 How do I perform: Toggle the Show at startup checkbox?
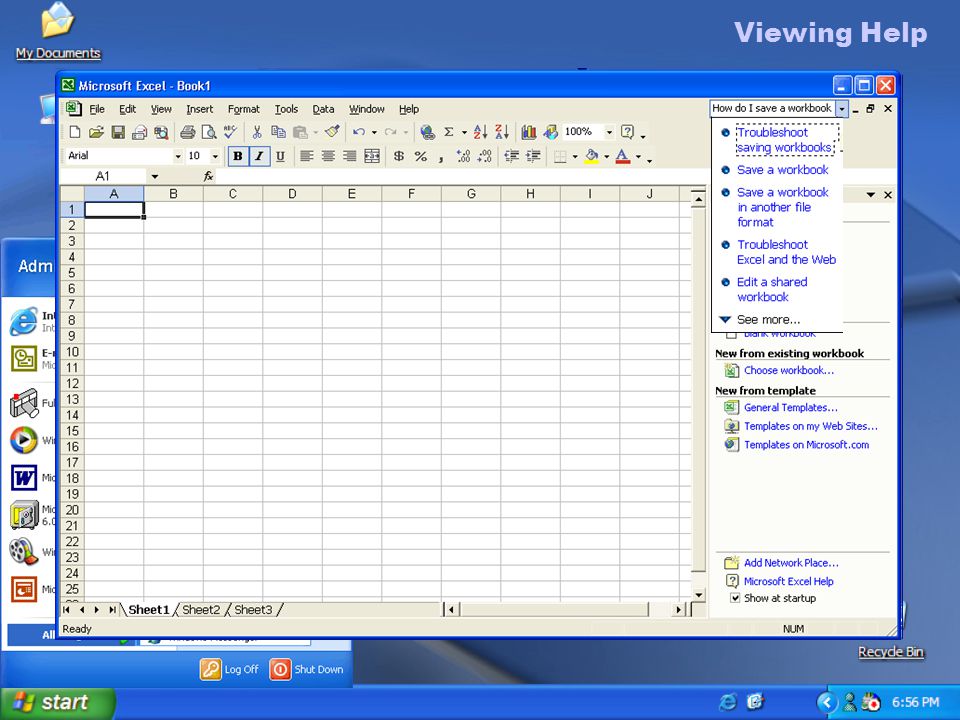[735, 598]
